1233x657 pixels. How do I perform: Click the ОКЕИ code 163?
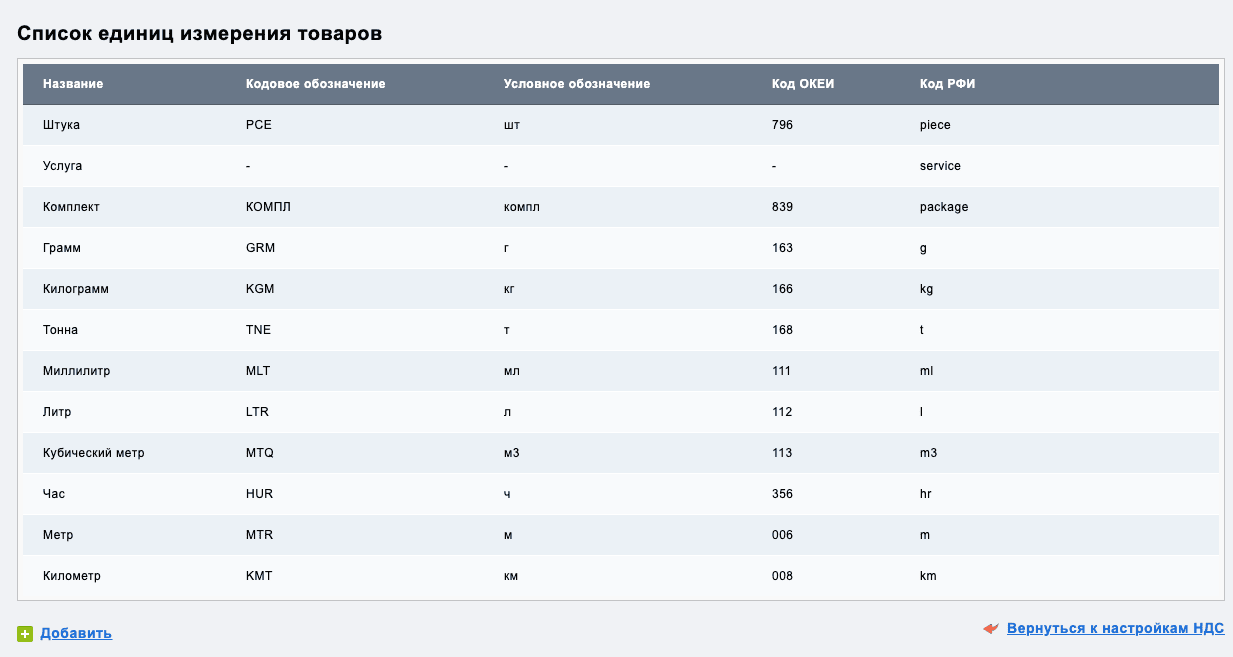[782, 248]
